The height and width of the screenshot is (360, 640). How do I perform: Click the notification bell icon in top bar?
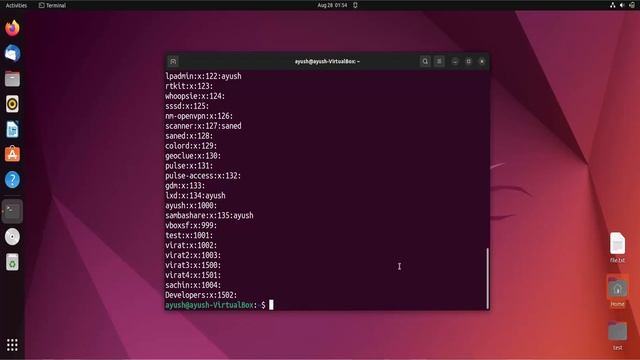pos(355,5)
